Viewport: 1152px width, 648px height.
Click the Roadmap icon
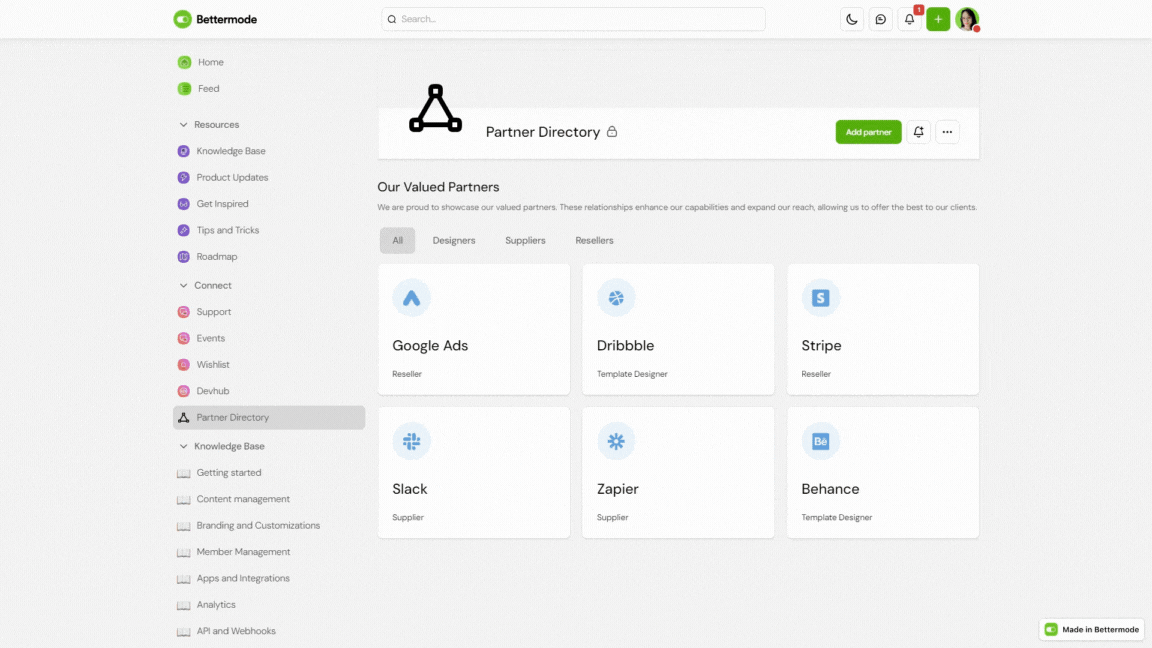click(x=184, y=257)
